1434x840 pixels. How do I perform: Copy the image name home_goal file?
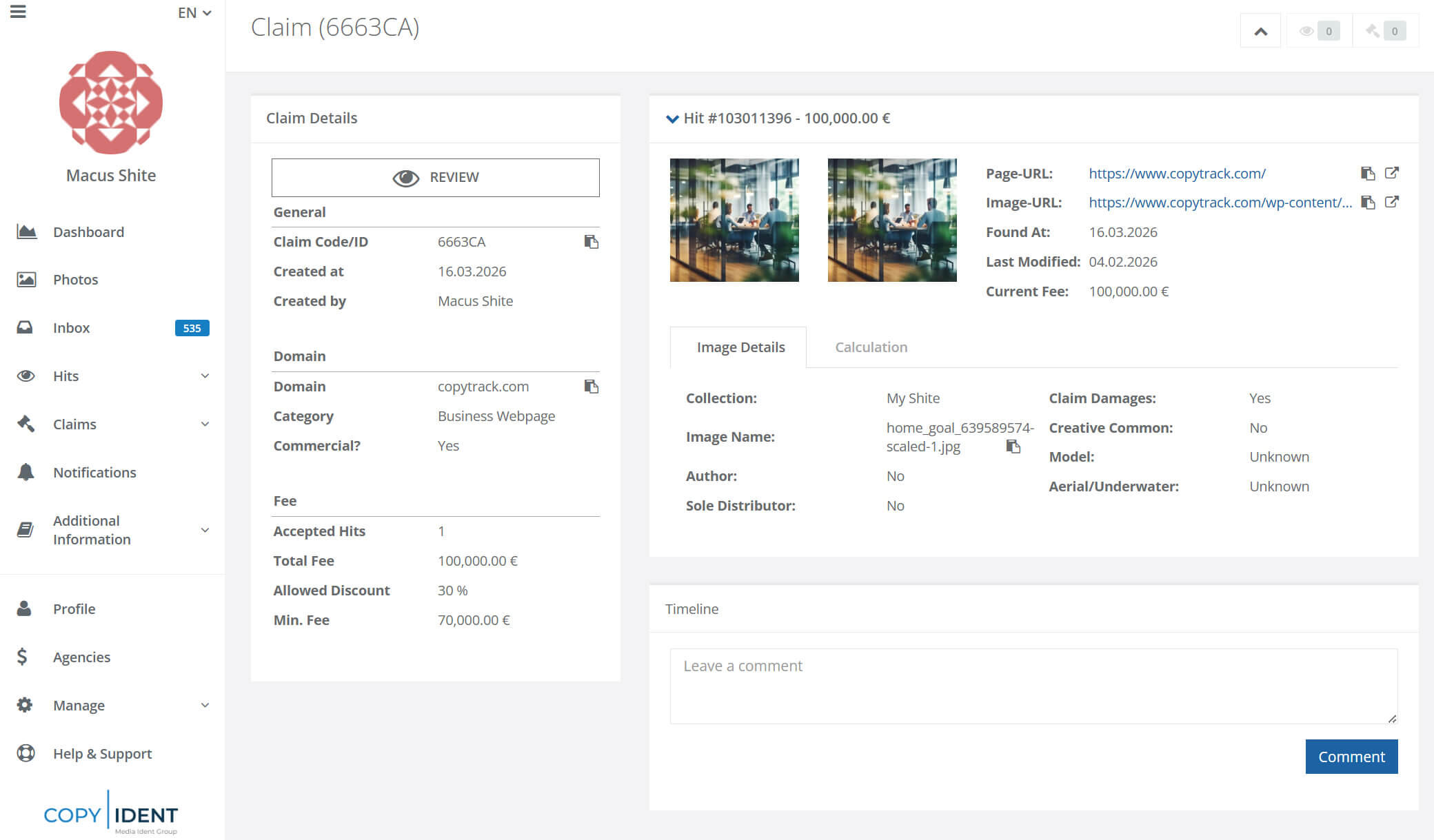[1013, 447]
